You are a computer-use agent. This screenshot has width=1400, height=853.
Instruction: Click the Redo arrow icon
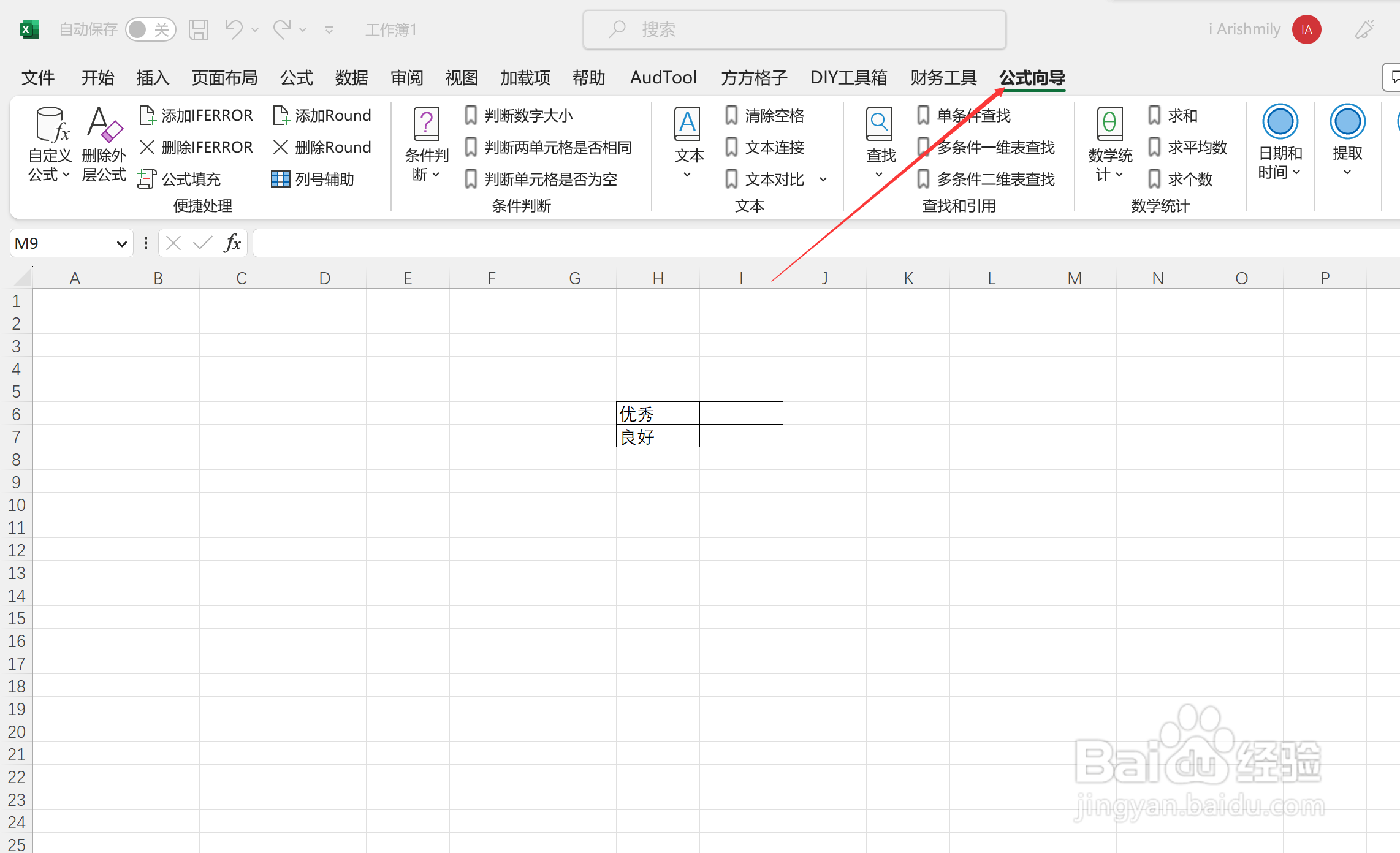point(282,29)
